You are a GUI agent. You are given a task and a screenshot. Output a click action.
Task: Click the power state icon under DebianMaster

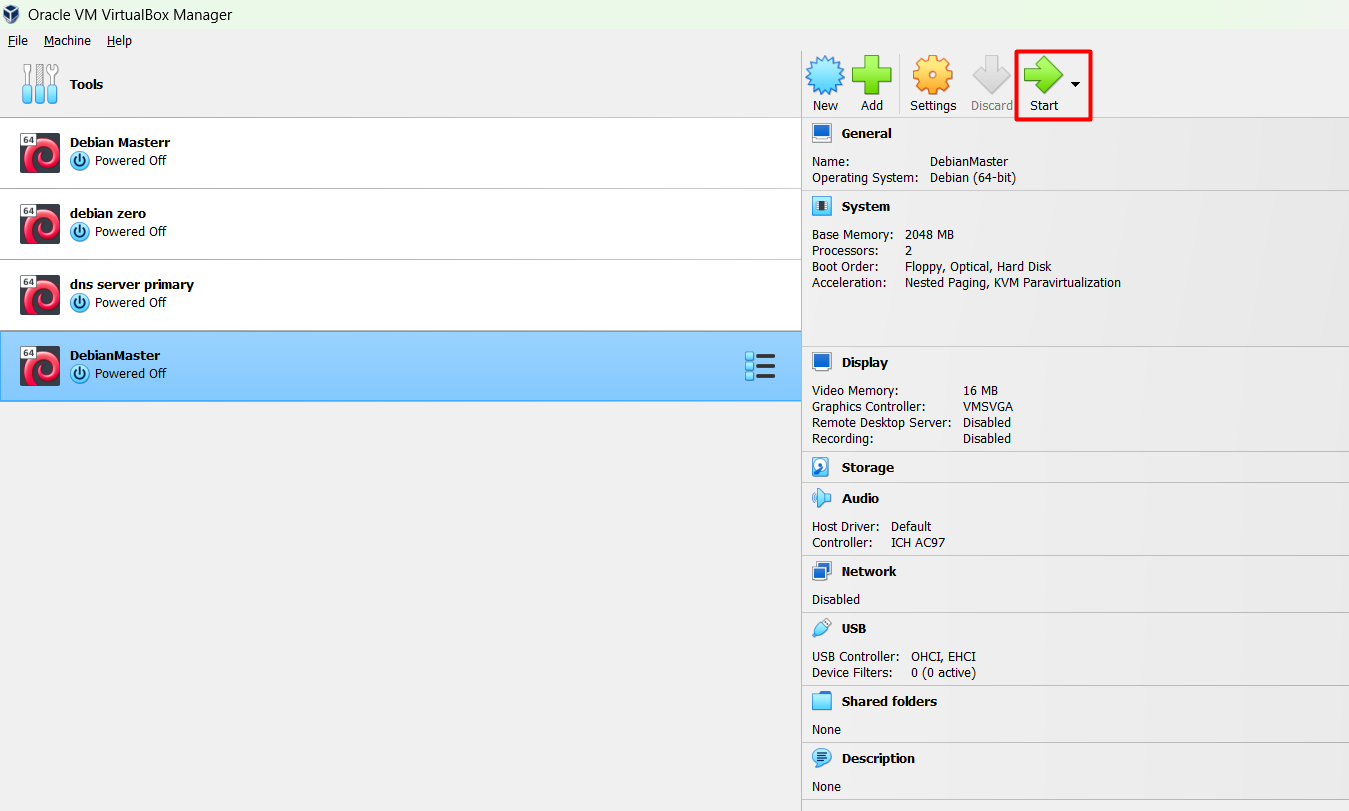[x=80, y=374]
